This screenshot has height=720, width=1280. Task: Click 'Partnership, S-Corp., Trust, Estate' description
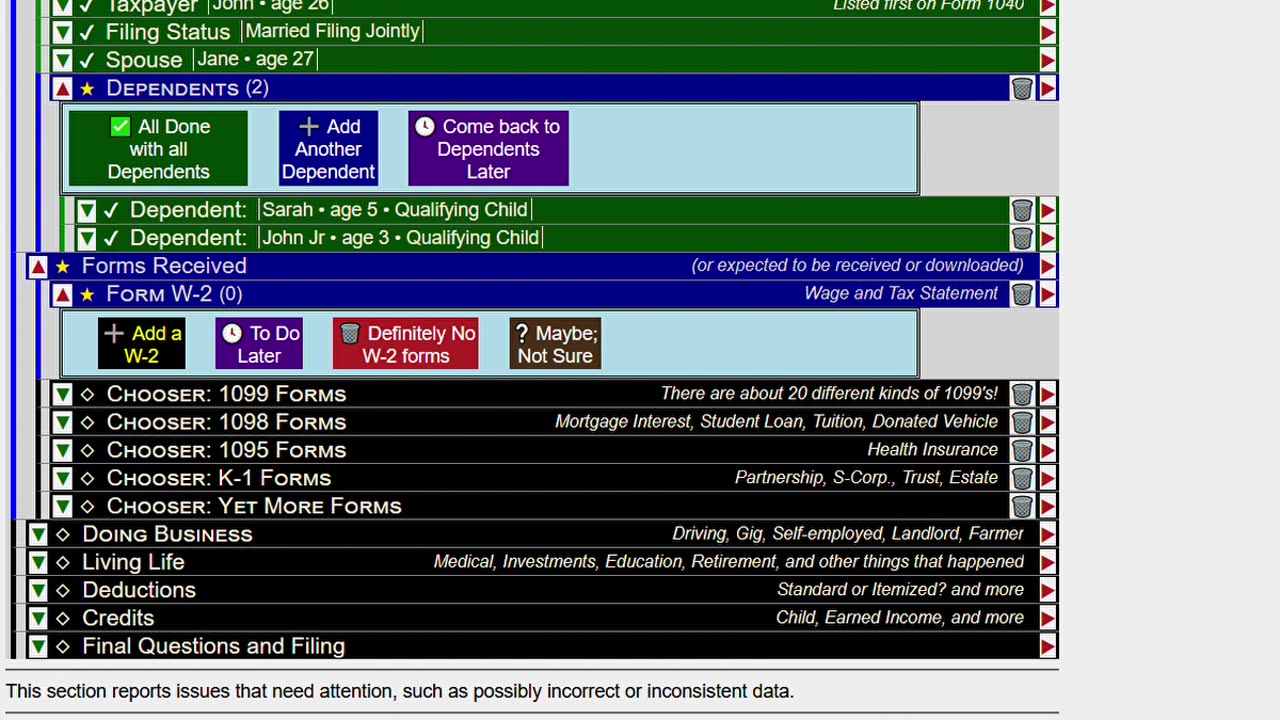(x=866, y=477)
